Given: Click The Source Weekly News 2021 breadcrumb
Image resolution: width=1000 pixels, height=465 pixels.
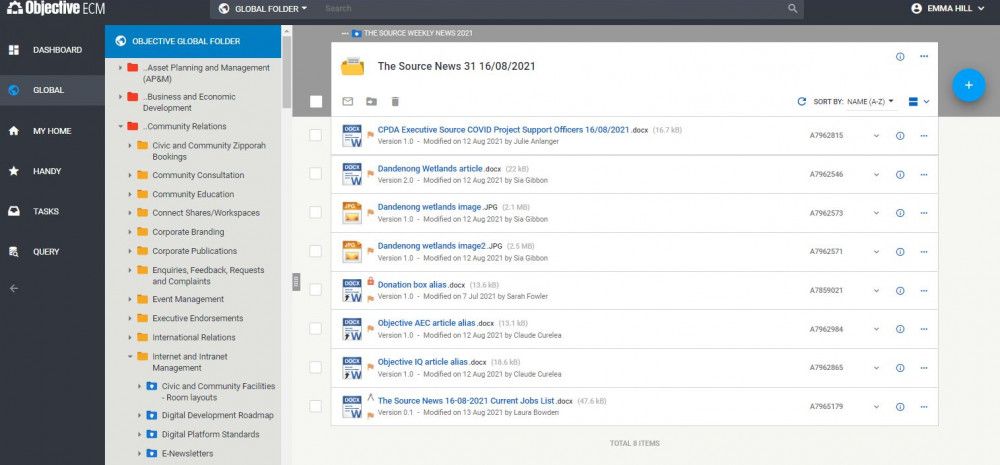Looking at the screenshot, I should [x=418, y=33].
